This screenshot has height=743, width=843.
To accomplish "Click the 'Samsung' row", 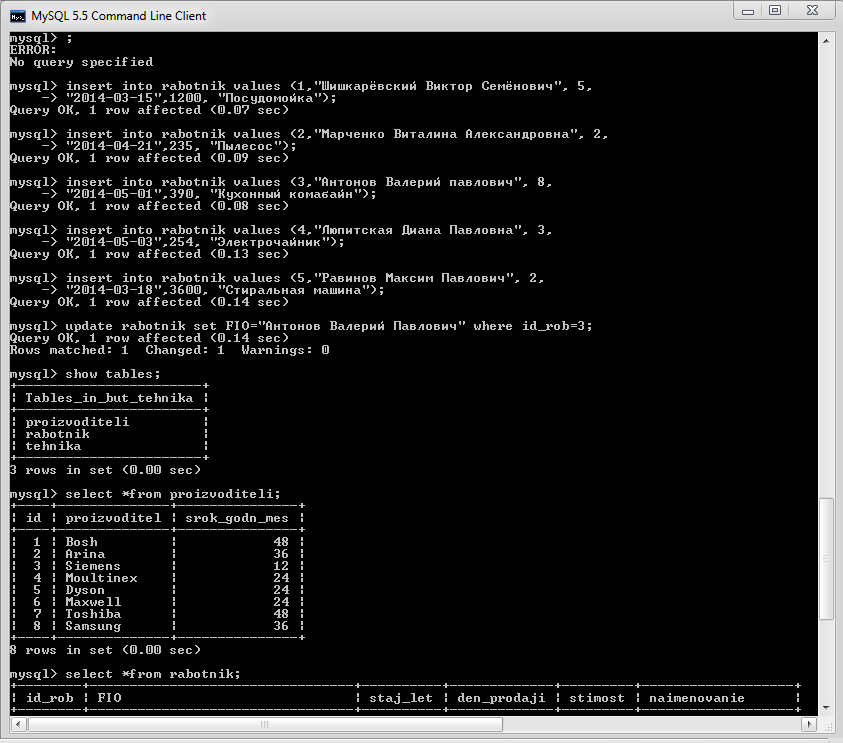I will click(x=158, y=626).
